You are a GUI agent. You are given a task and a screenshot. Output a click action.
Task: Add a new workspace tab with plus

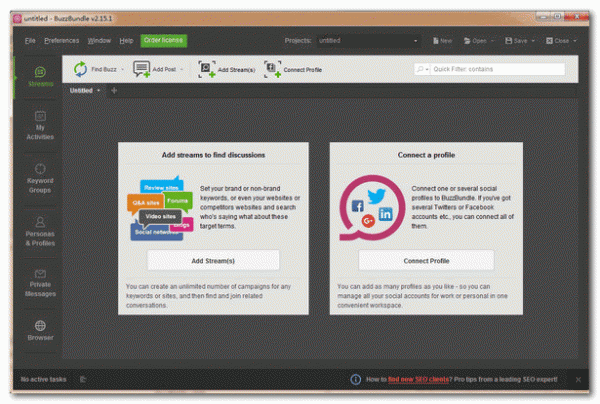click(114, 91)
